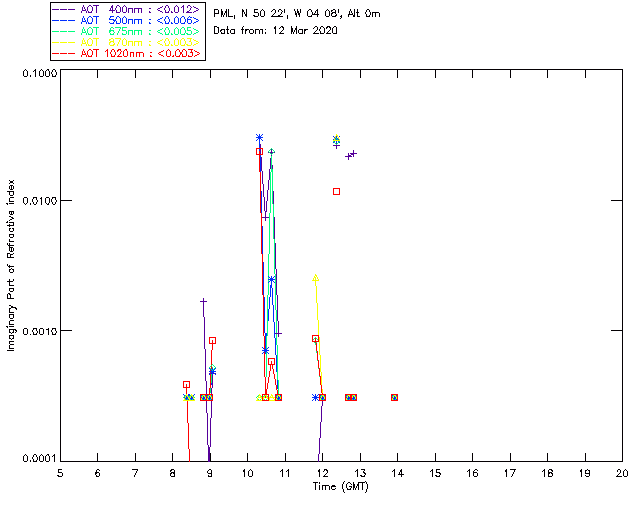Click the rightmost data marker near 14 hours
The width and height of the screenshot is (640, 512).
pyautogui.click(x=394, y=398)
